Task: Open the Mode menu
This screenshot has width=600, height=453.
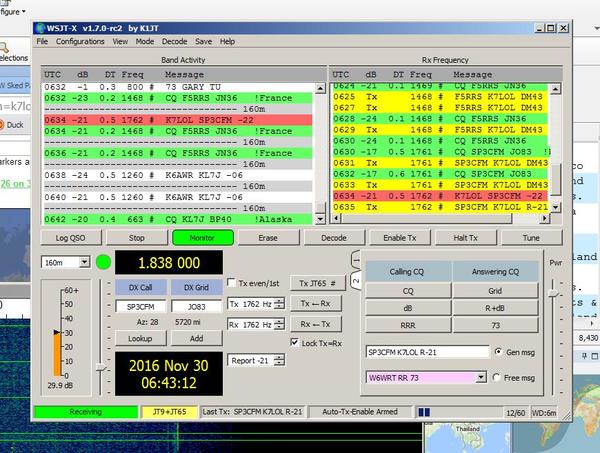Action: (x=145, y=41)
